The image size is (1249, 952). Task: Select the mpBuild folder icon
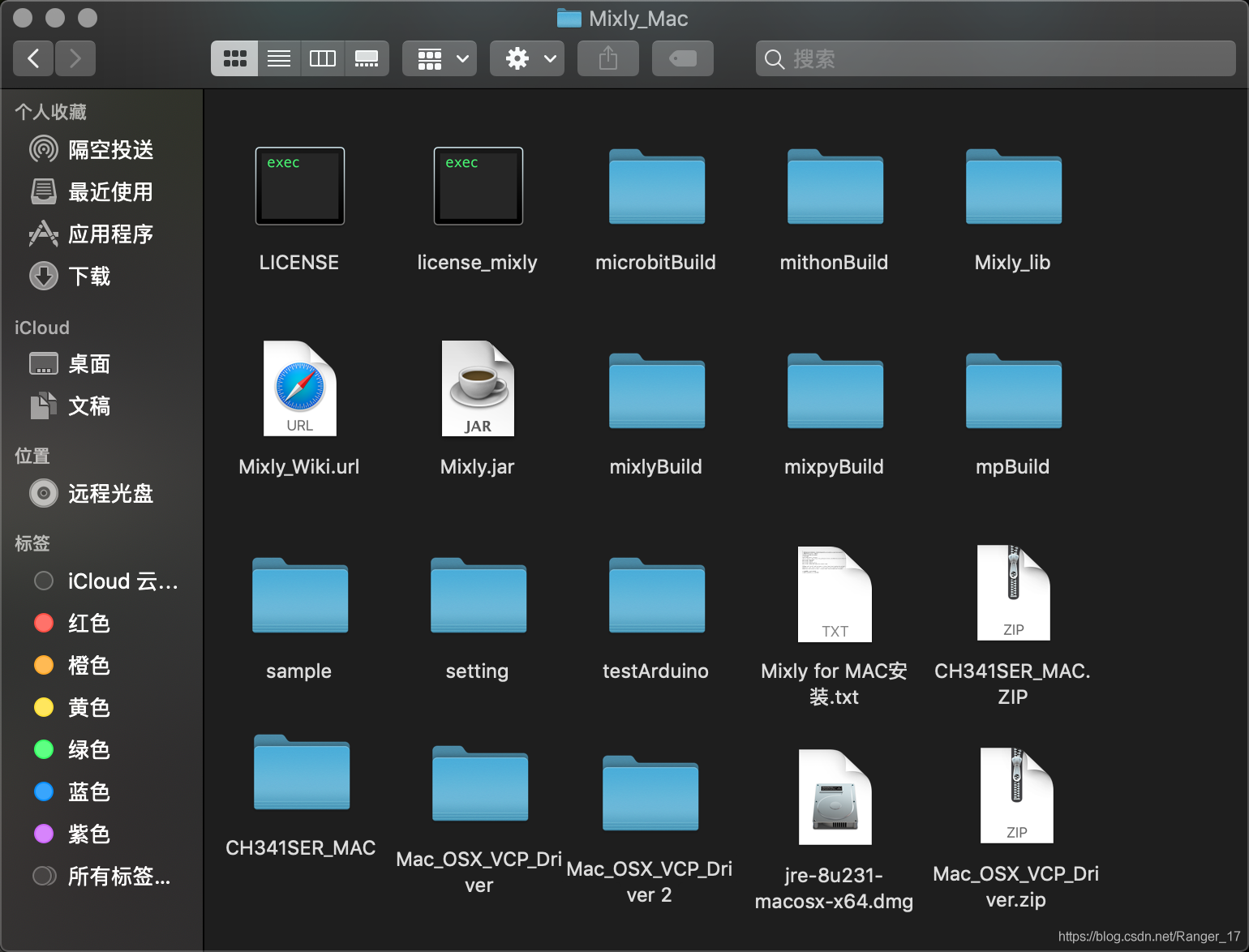1014,391
